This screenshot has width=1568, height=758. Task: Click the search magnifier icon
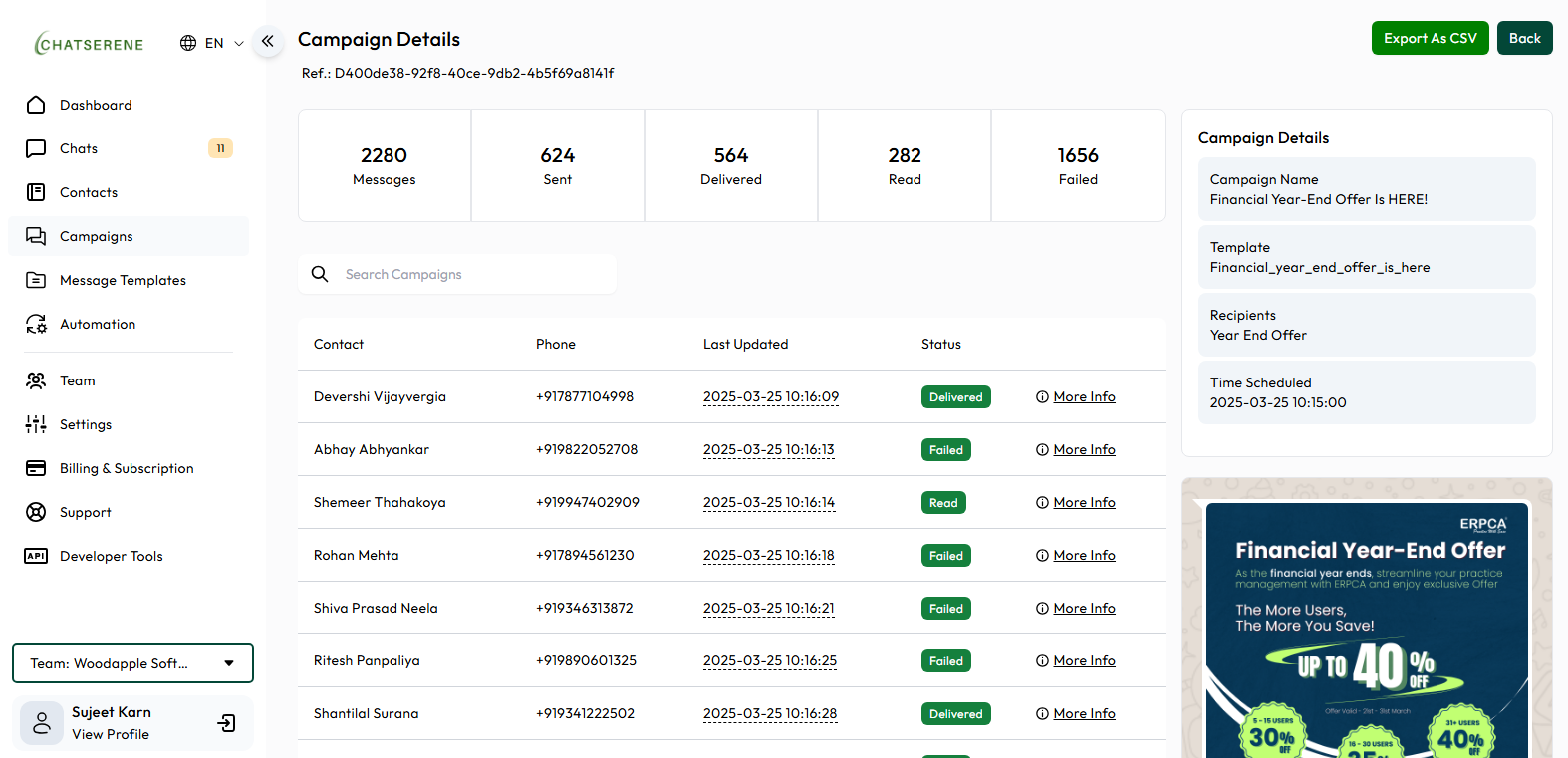point(320,274)
